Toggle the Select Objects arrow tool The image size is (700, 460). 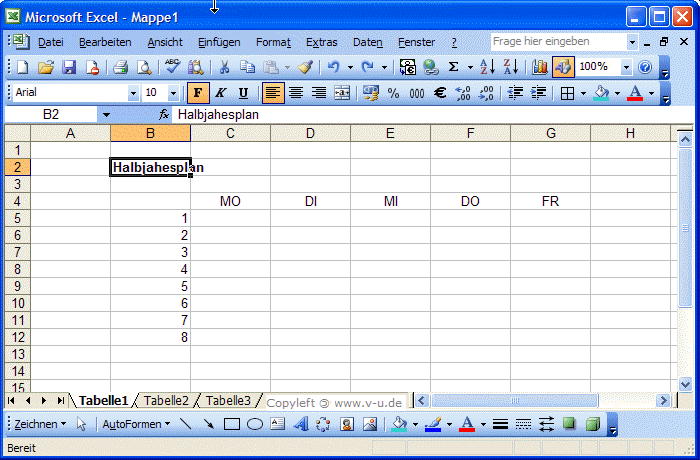[x=82, y=424]
